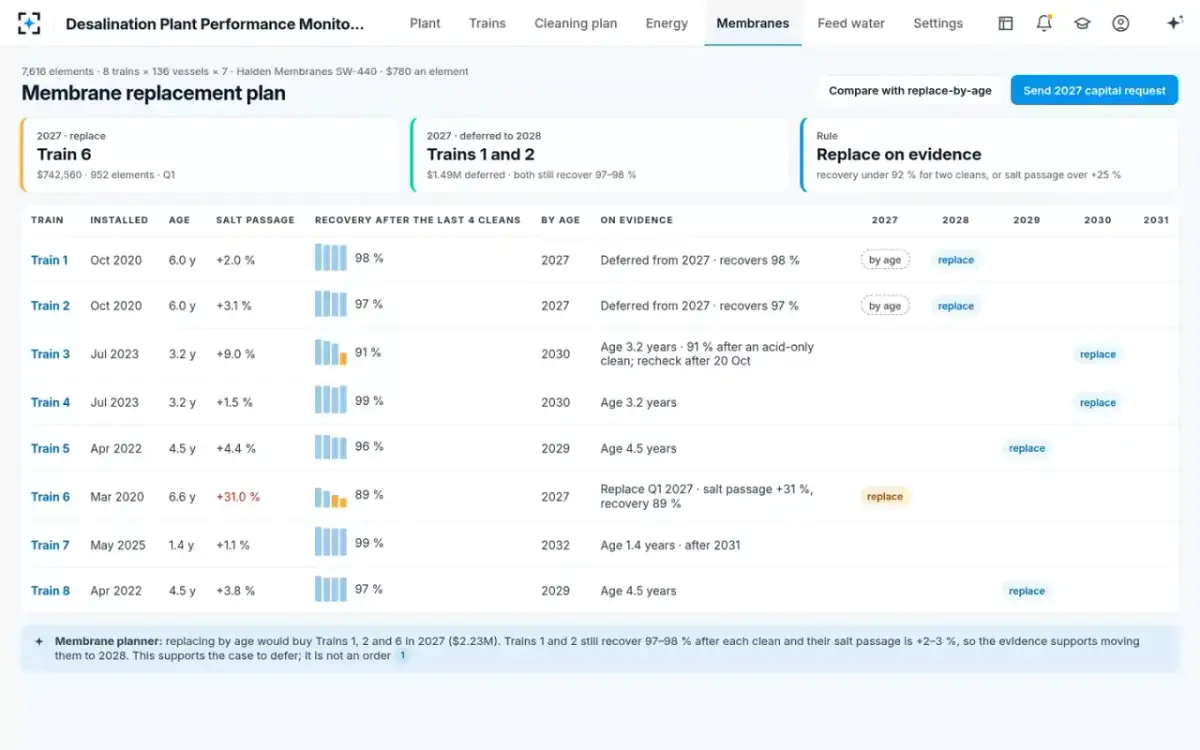The width and height of the screenshot is (1200, 750).
Task: Click the 2031 year column header
Action: click(1156, 220)
